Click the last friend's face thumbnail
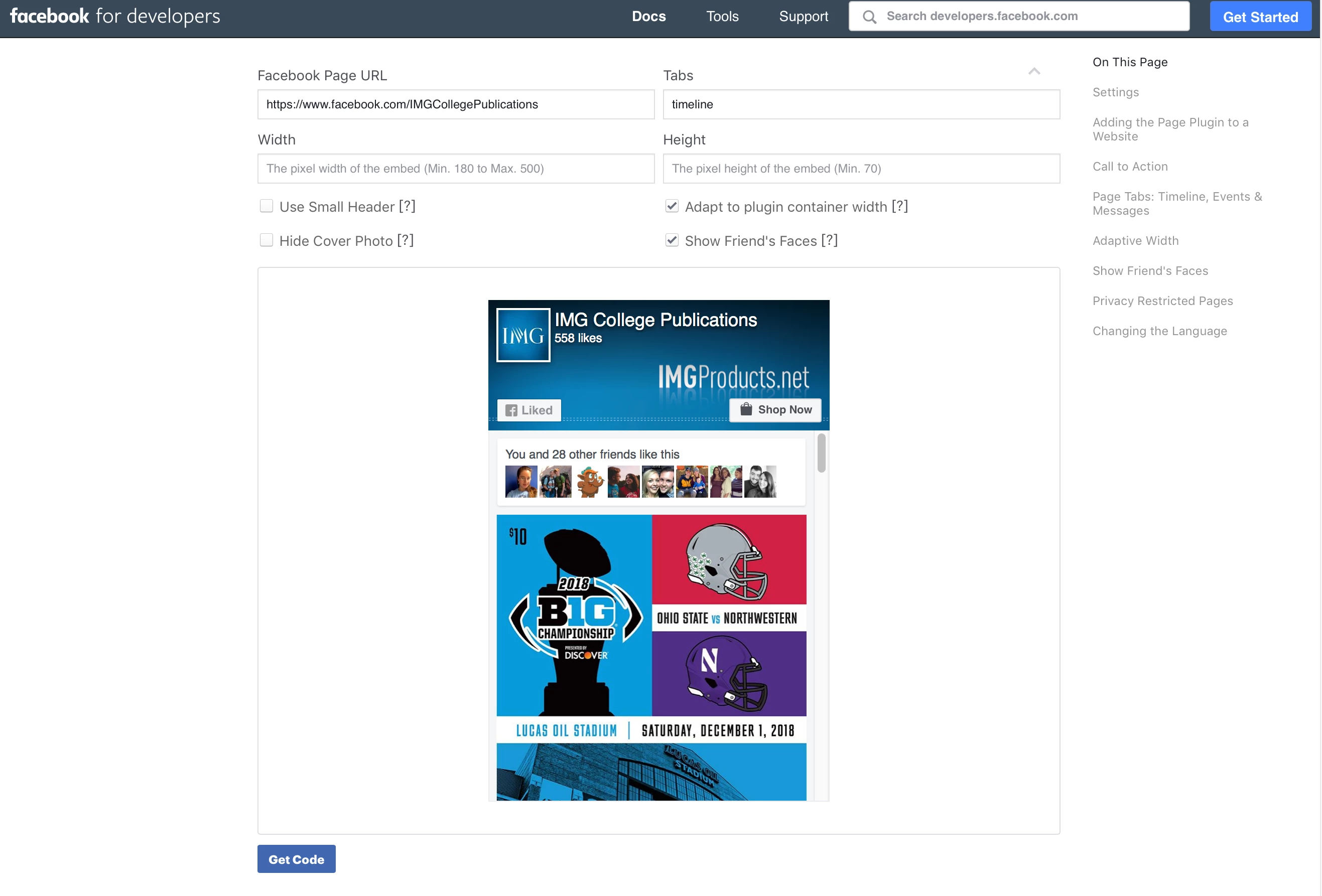The image size is (1322, 896). point(760,482)
